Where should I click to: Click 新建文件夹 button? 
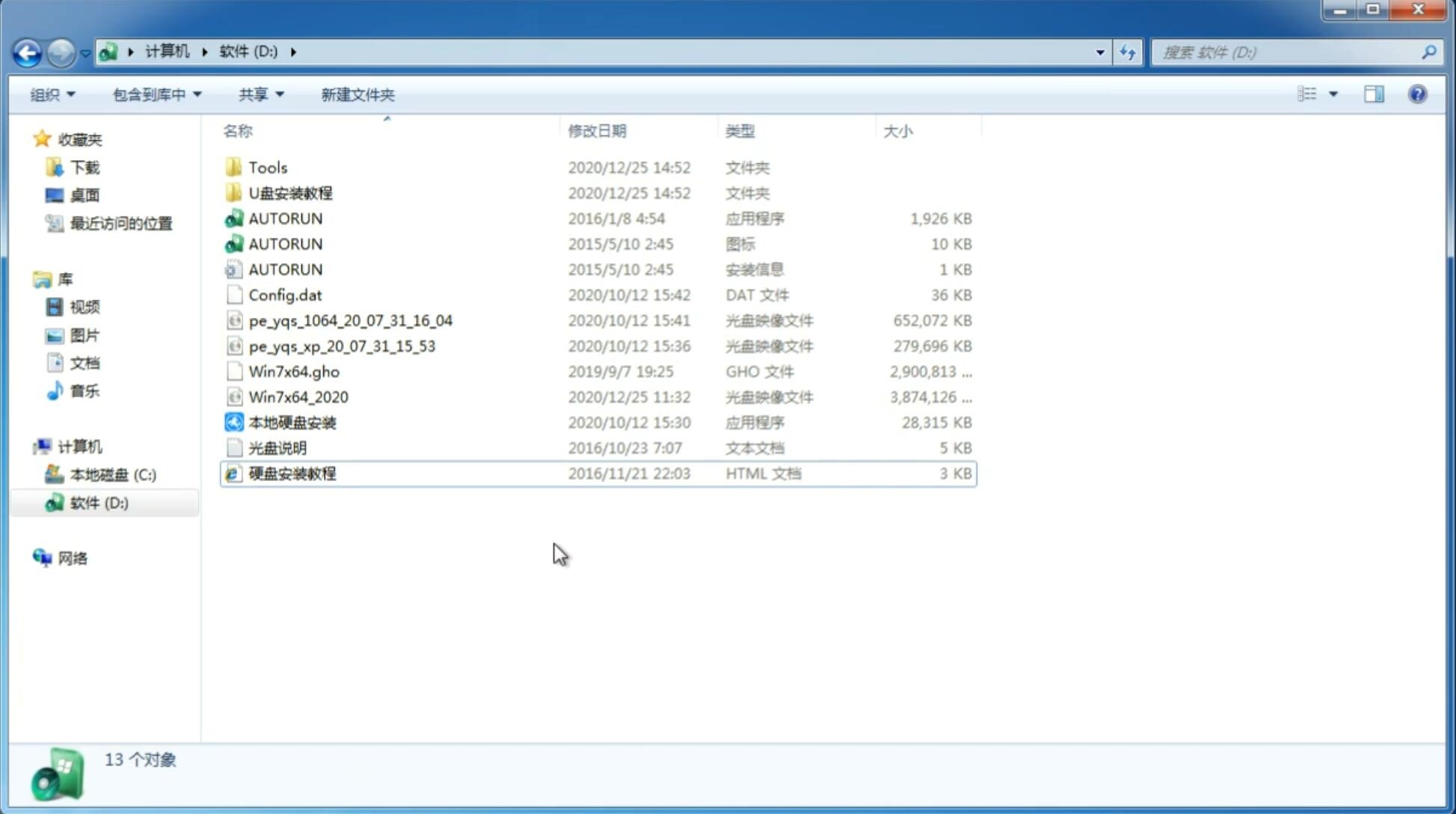pos(358,94)
